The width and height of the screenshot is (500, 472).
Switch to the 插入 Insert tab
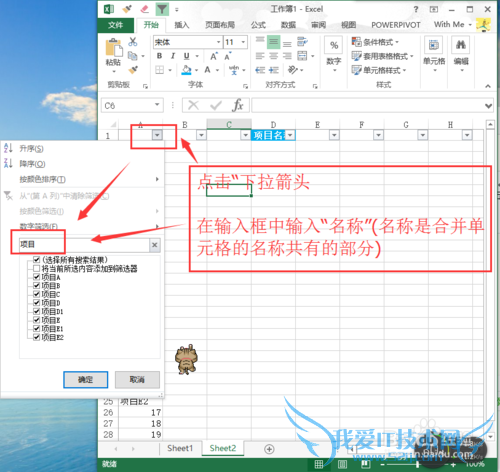tap(182, 25)
